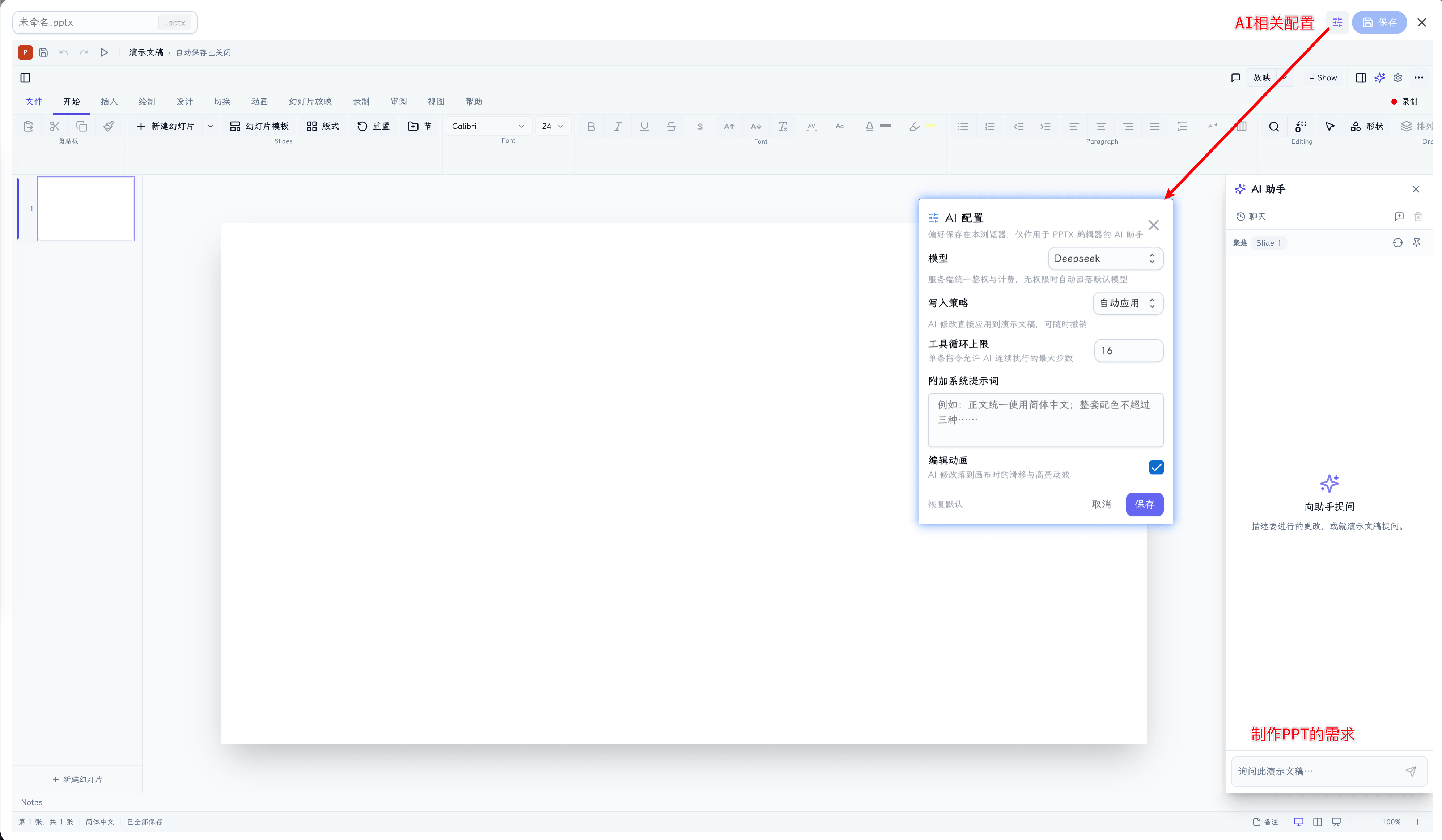Image resolution: width=1442 pixels, height=840 pixels.
Task: Toggle the 录制 record button
Action: pos(1404,102)
